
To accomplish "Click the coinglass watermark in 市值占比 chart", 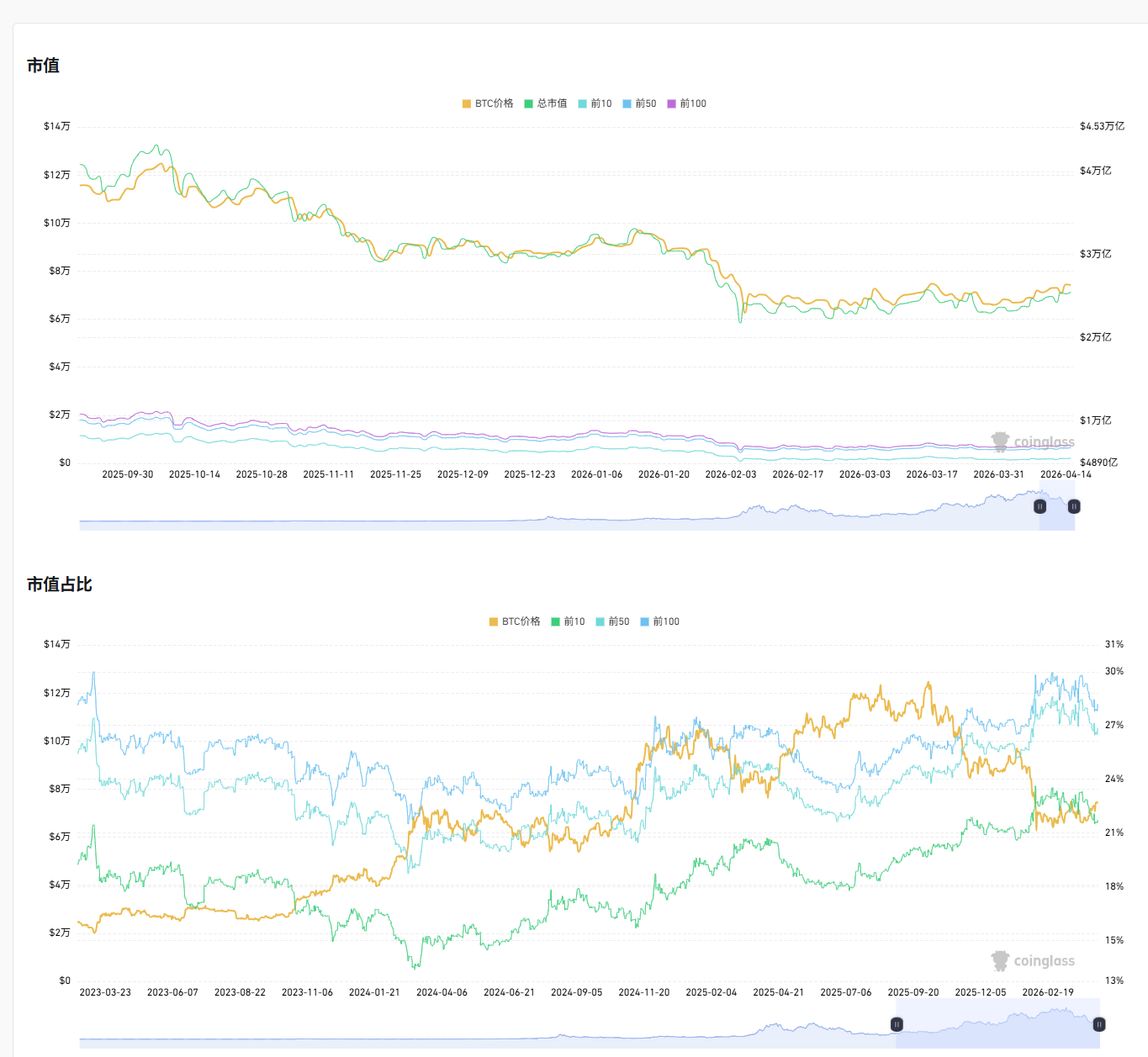I will click(1033, 960).
